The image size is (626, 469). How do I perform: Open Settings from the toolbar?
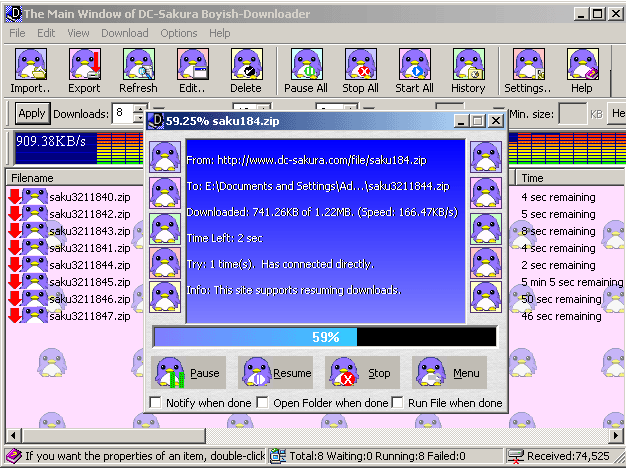pos(529,64)
